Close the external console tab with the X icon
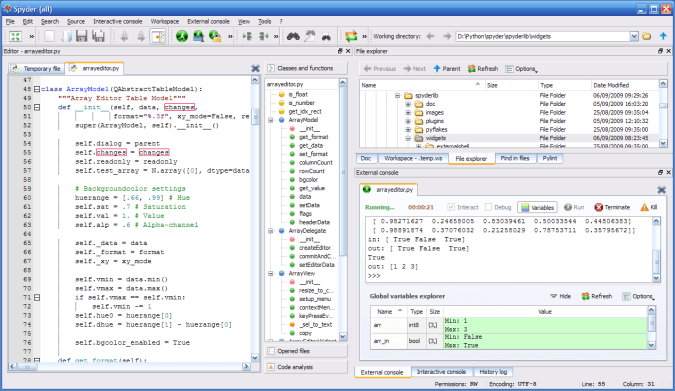 pos(662,189)
